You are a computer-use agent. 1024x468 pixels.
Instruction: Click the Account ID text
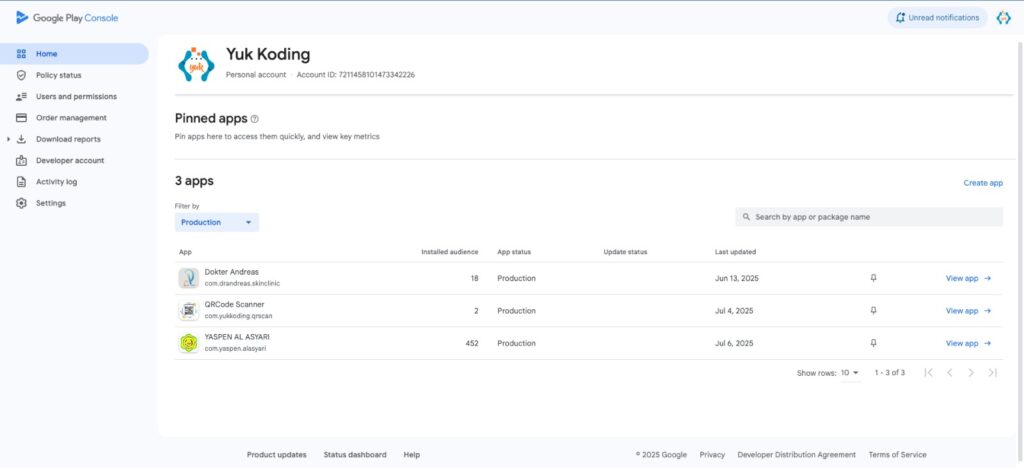[355, 75]
